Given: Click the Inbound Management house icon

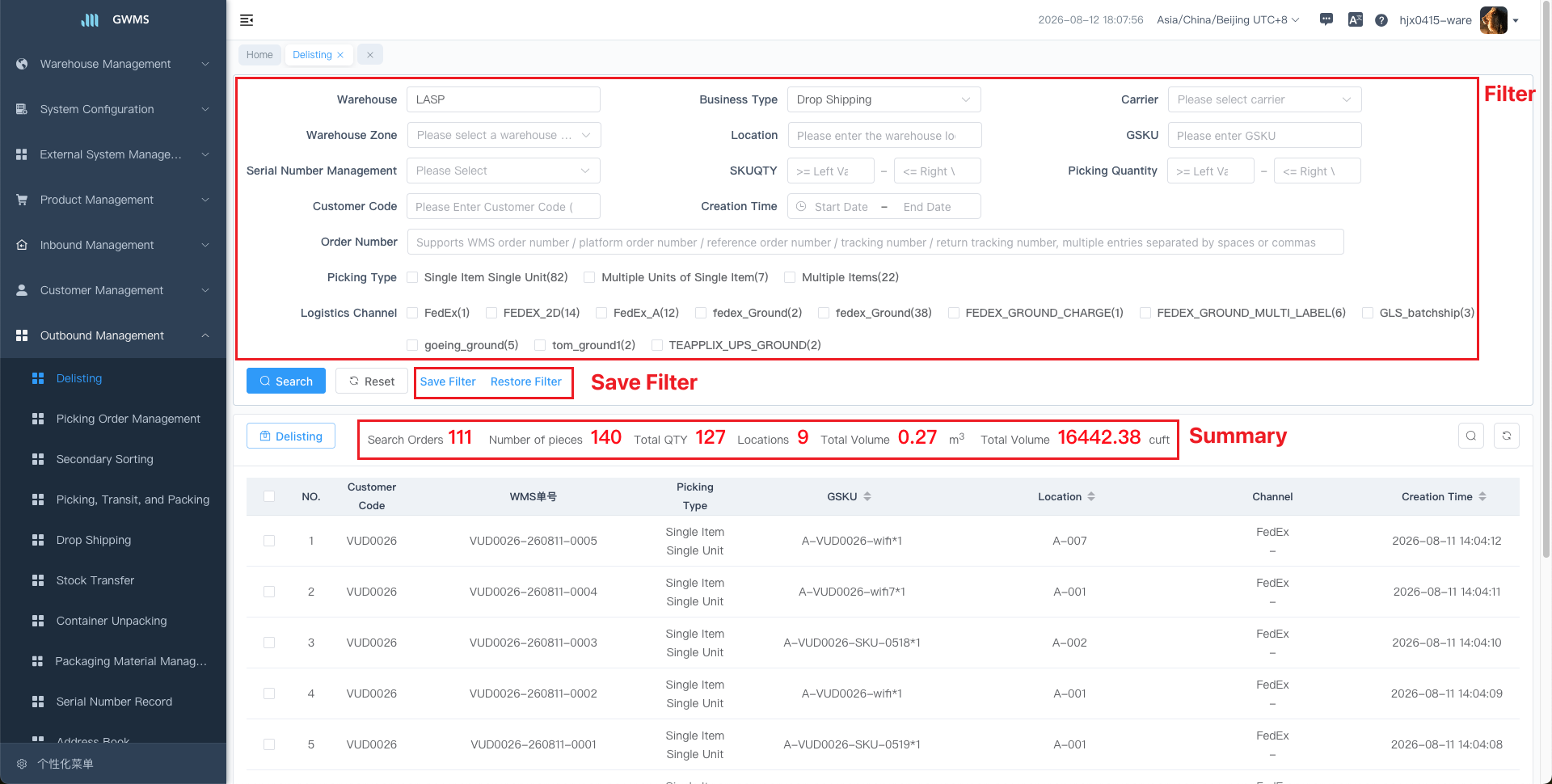Looking at the screenshot, I should point(22,245).
